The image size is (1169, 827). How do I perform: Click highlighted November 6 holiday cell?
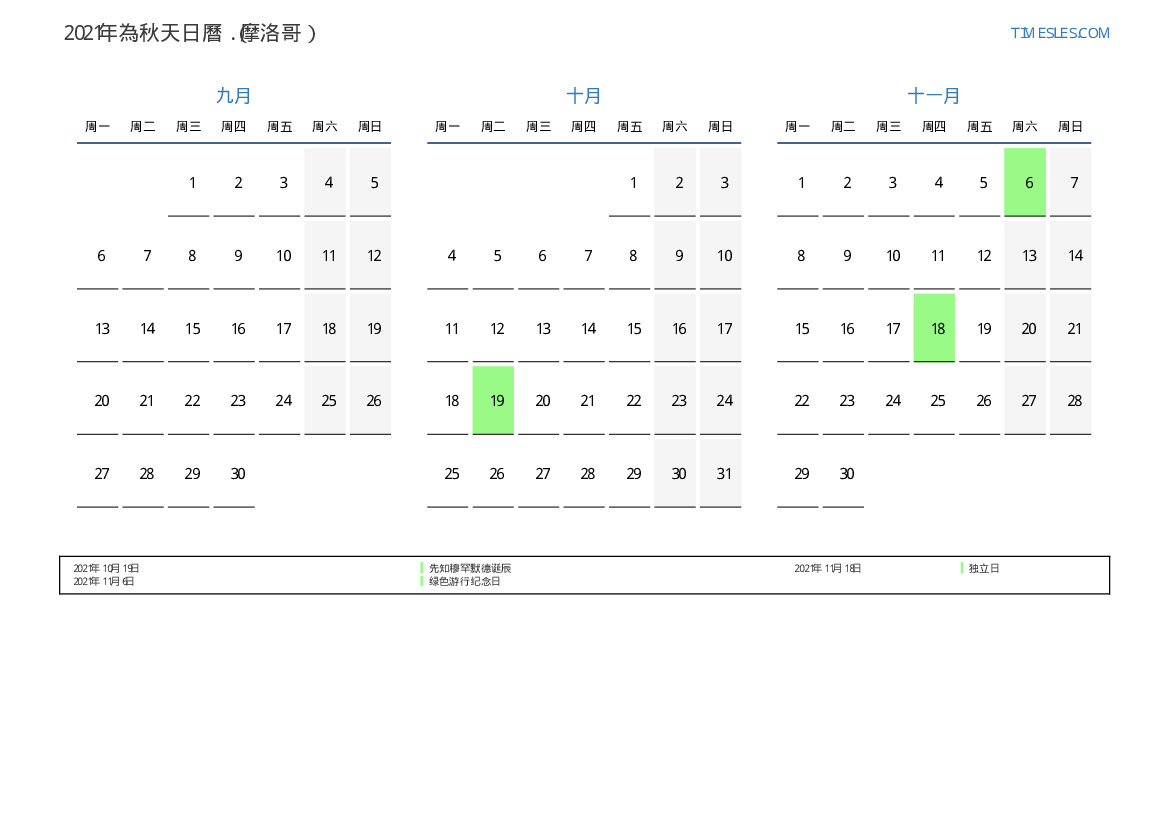(x=1025, y=182)
